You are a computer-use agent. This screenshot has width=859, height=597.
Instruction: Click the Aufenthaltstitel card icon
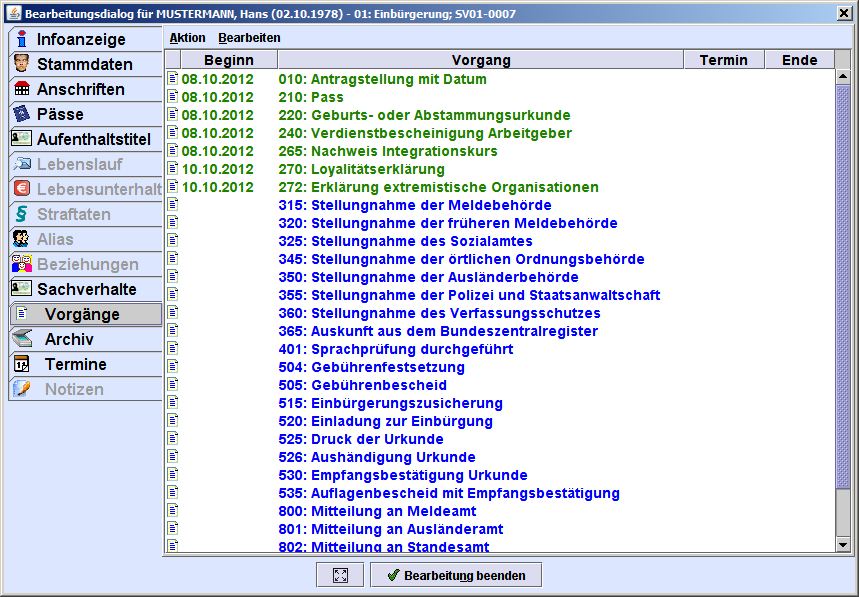(x=21, y=138)
